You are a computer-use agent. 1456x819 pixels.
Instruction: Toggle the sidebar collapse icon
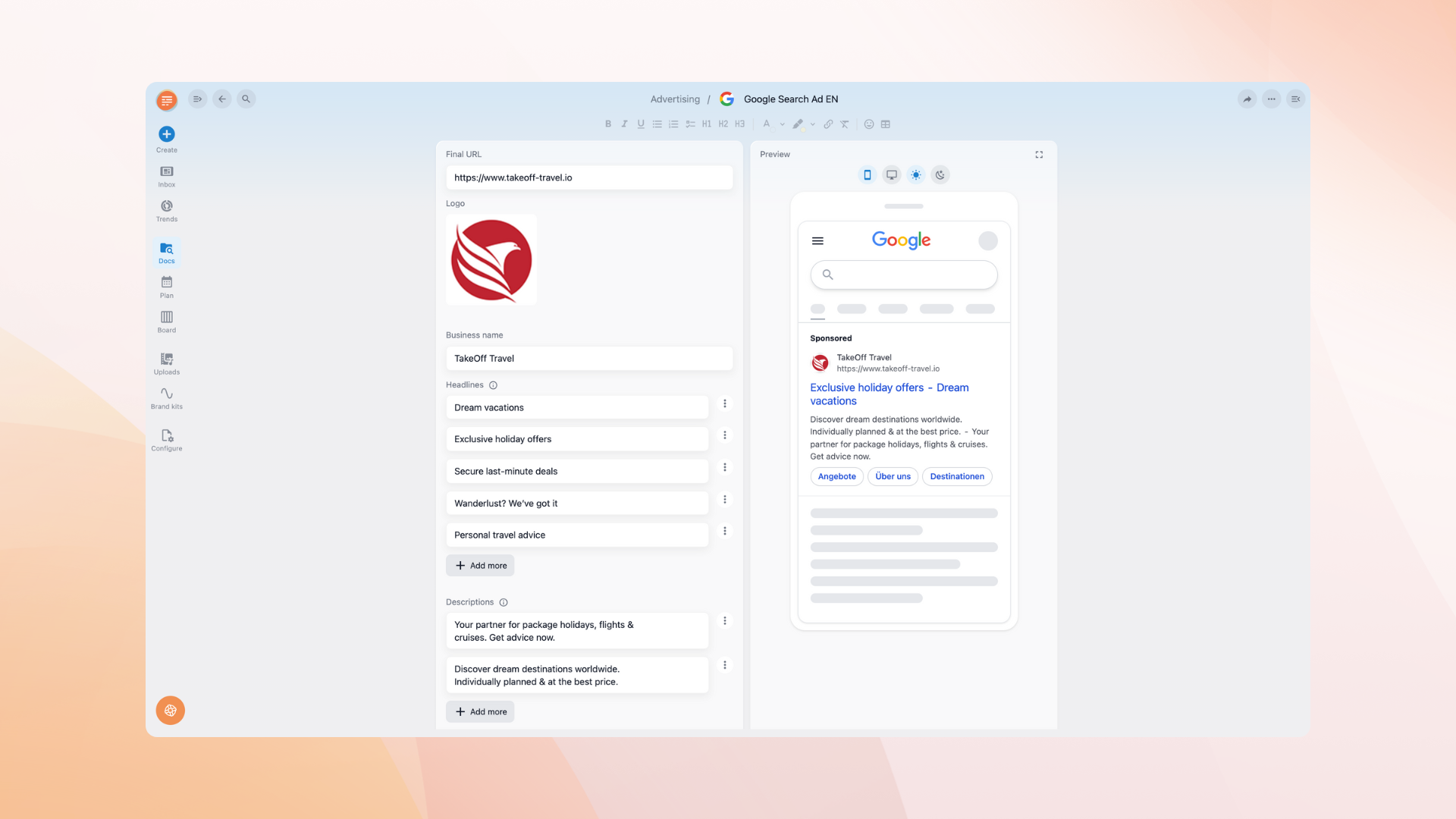pos(197,99)
